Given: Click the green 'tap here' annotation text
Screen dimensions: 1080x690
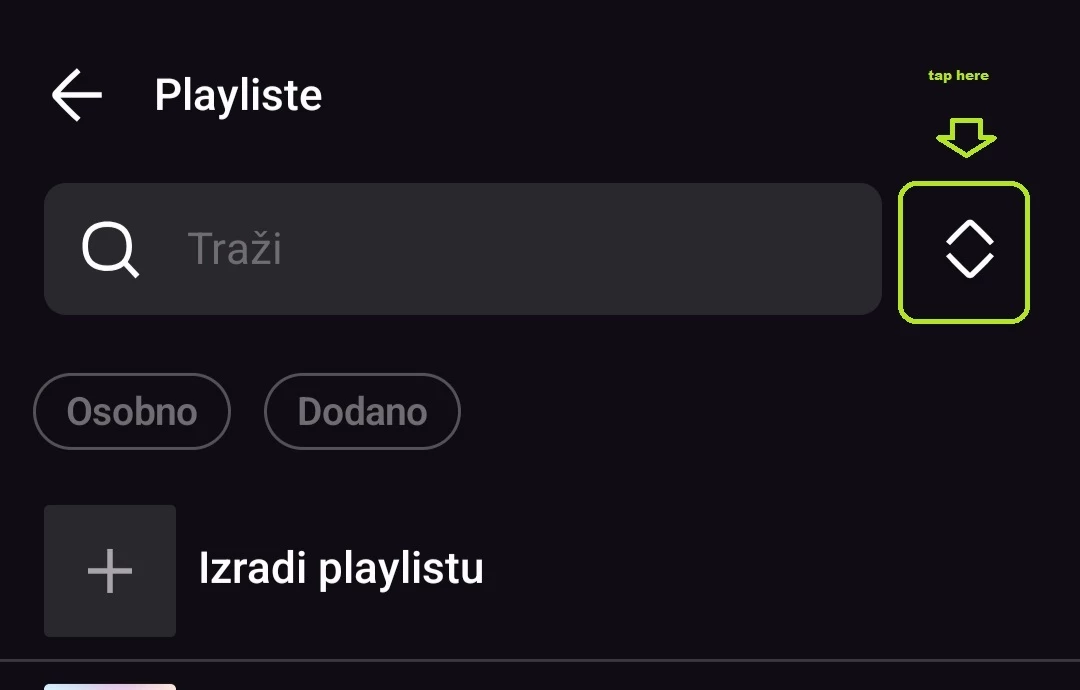Looking at the screenshot, I should (958, 76).
